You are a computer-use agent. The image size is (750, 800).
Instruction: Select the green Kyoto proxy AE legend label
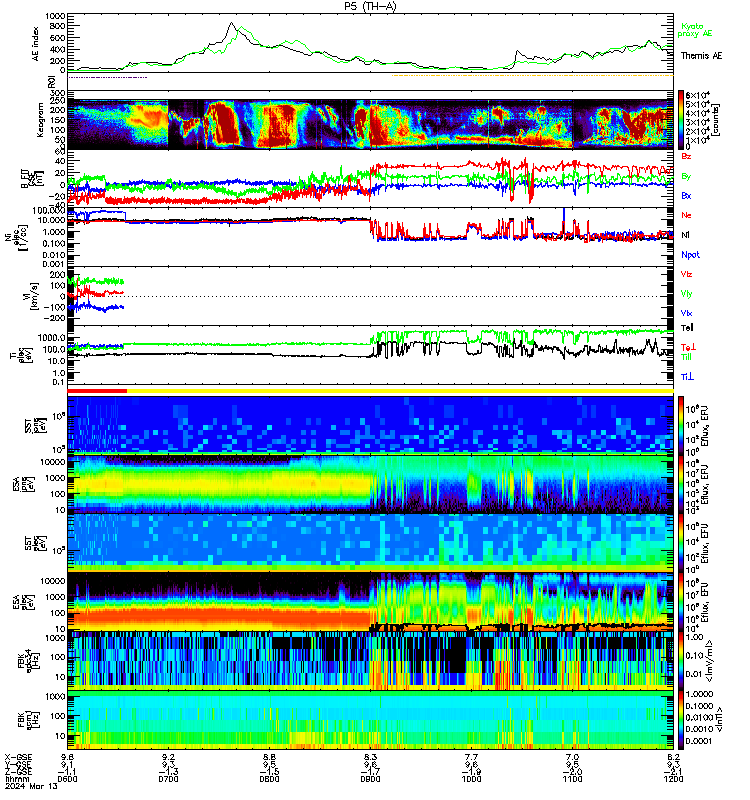[694, 30]
